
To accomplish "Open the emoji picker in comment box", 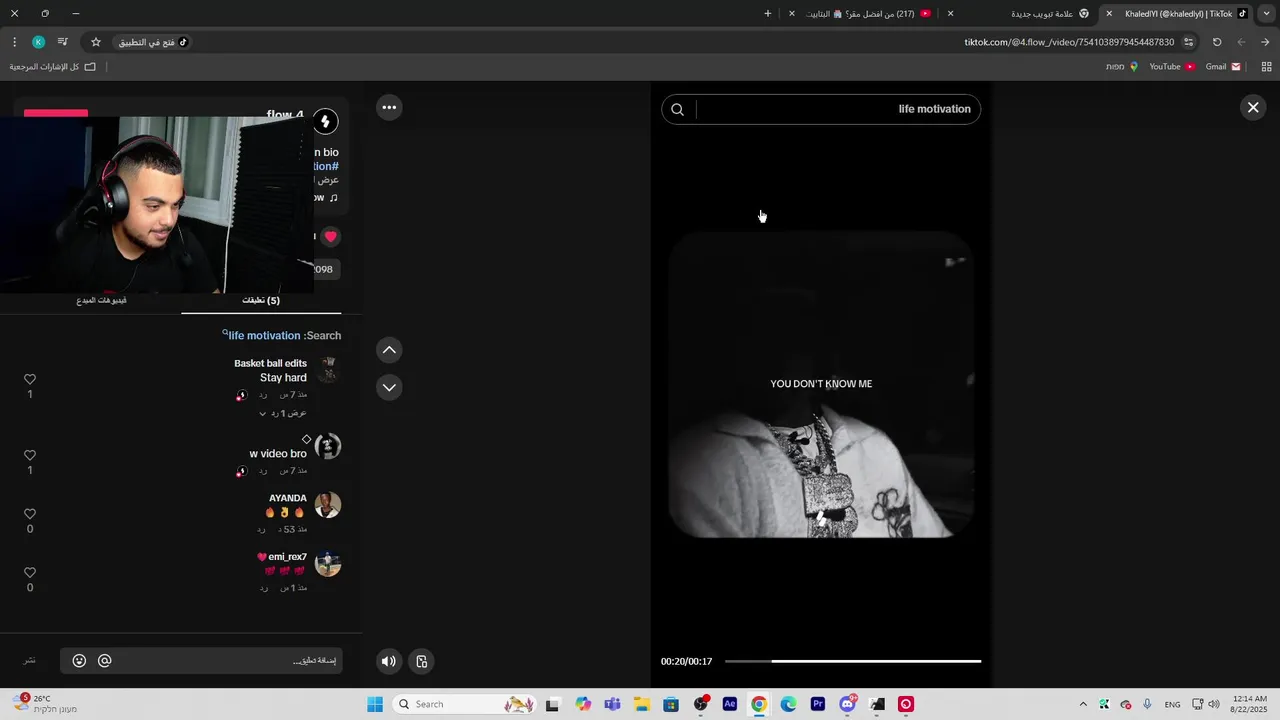I will point(79,661).
